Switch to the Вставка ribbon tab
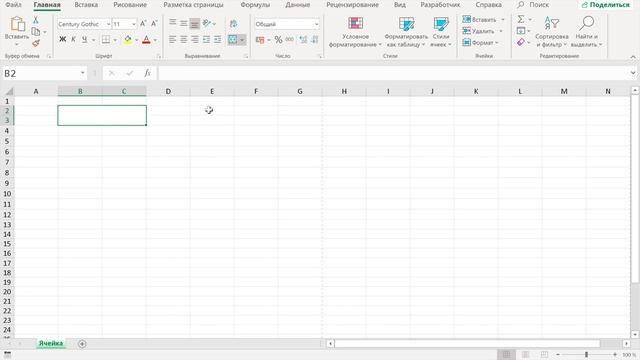Viewport: 640px width, 360px height. (86, 5)
